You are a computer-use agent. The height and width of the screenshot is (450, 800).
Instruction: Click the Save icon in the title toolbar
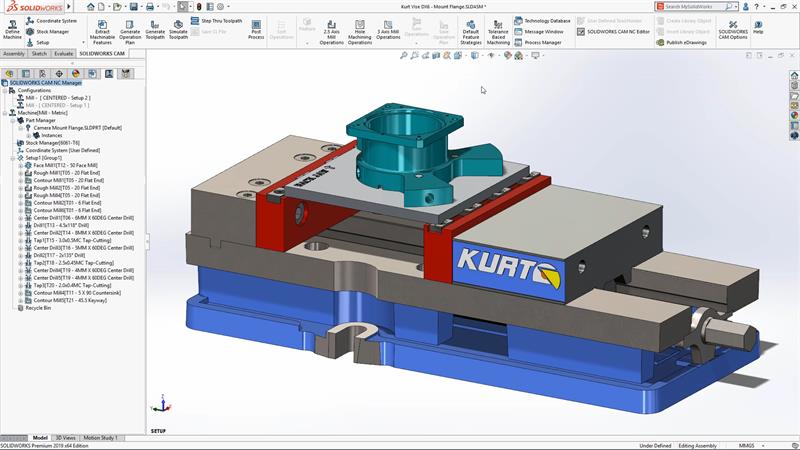[x=133, y=7]
